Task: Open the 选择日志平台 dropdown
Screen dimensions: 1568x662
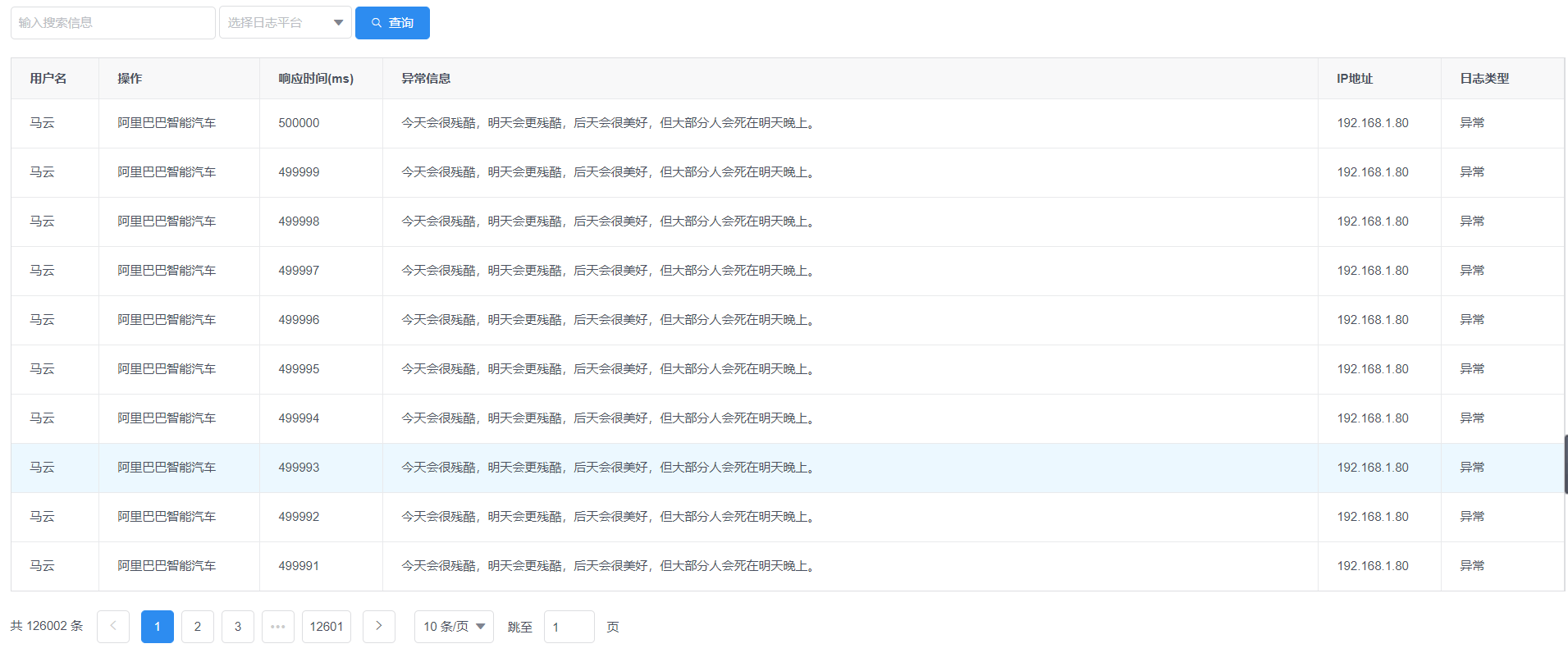Action: (x=286, y=23)
